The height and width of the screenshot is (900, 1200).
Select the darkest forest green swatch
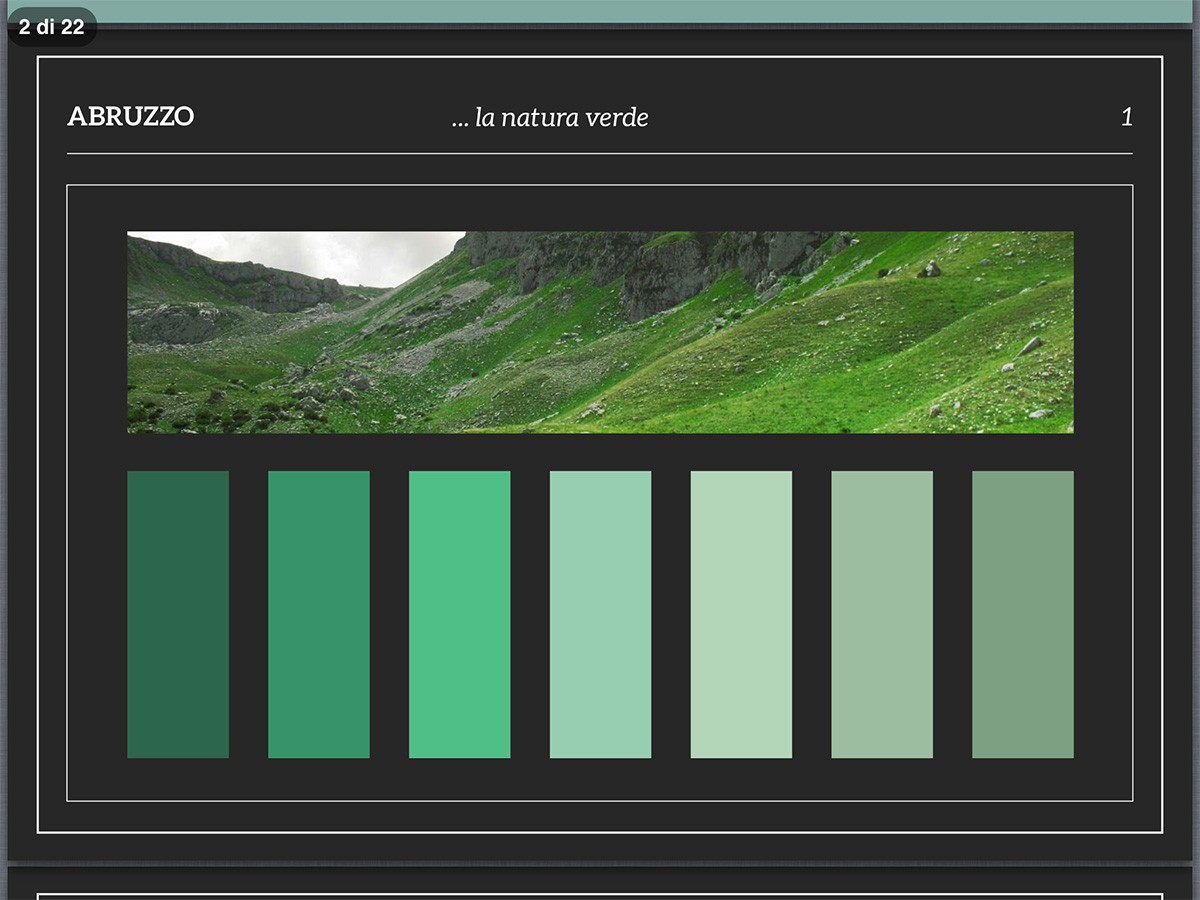click(x=178, y=614)
